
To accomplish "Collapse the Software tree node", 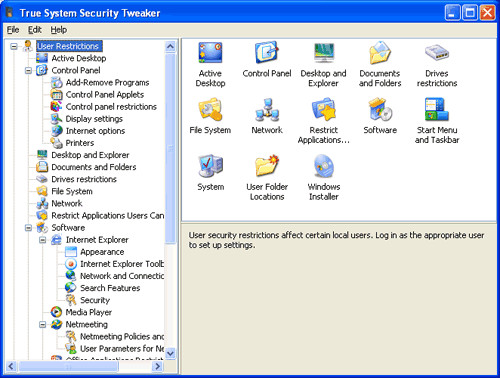I will (x=28, y=228).
